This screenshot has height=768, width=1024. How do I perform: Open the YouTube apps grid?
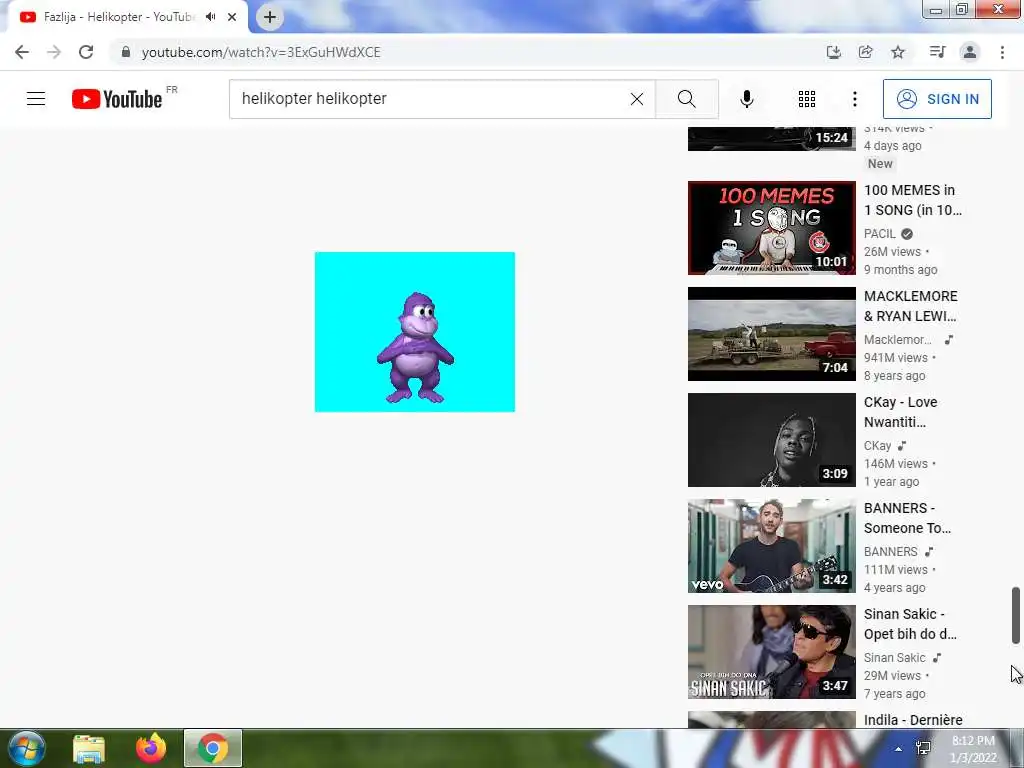[807, 99]
